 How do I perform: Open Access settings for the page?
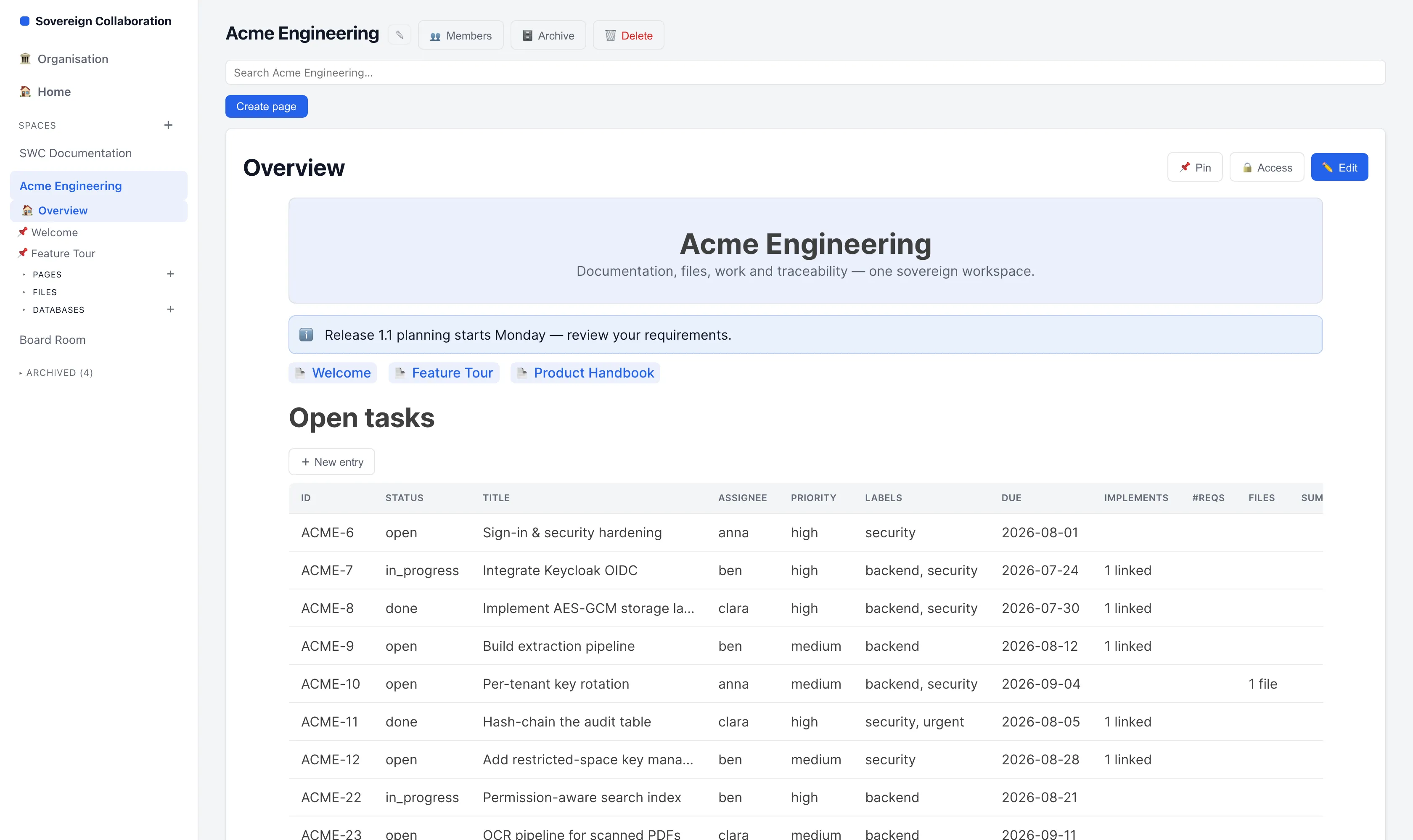[1266, 168]
